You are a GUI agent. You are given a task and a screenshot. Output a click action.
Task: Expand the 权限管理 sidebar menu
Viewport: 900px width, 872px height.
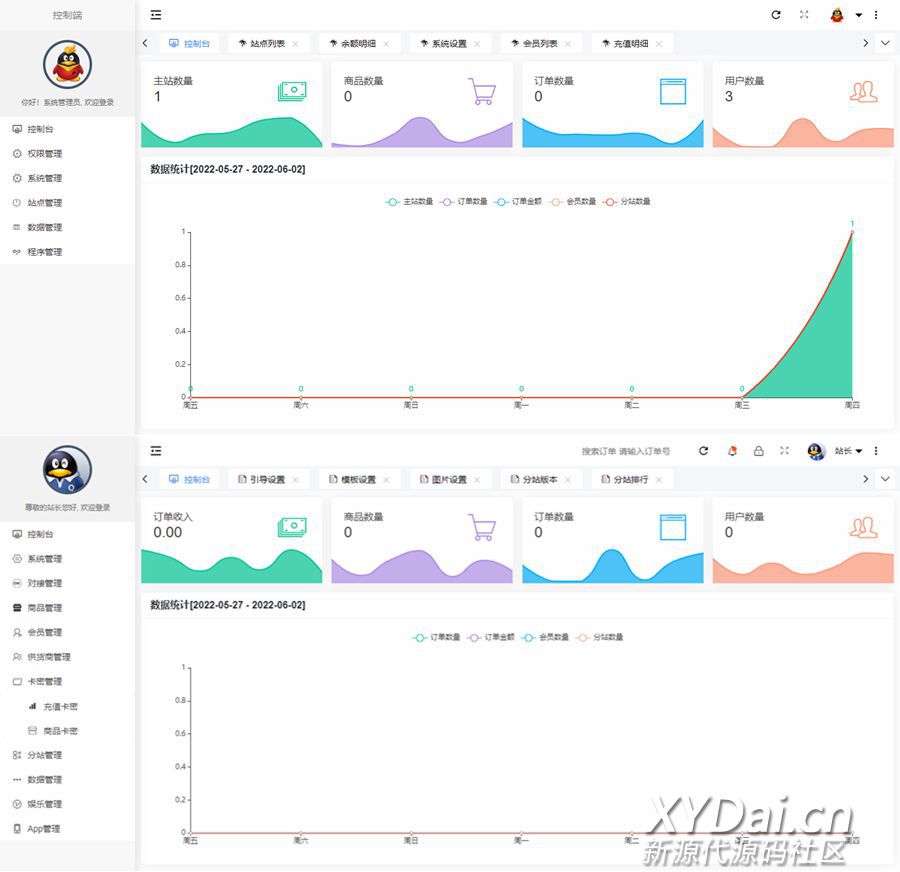coord(45,154)
